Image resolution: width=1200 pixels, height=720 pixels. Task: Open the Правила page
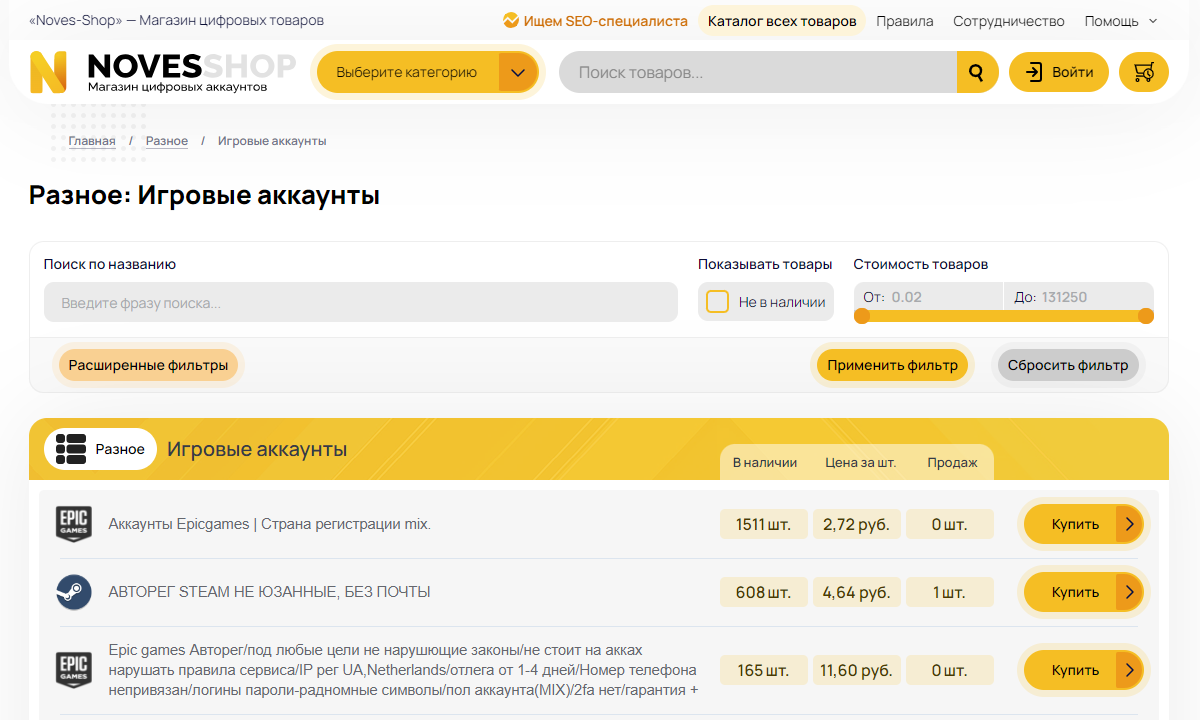905,20
